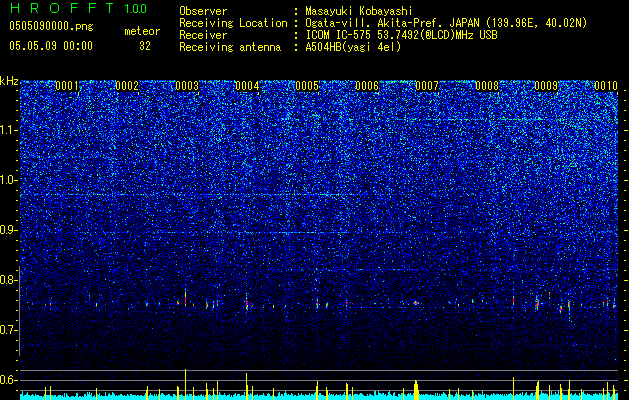
Task: Click the kHz axis unit label
Action: point(9,81)
